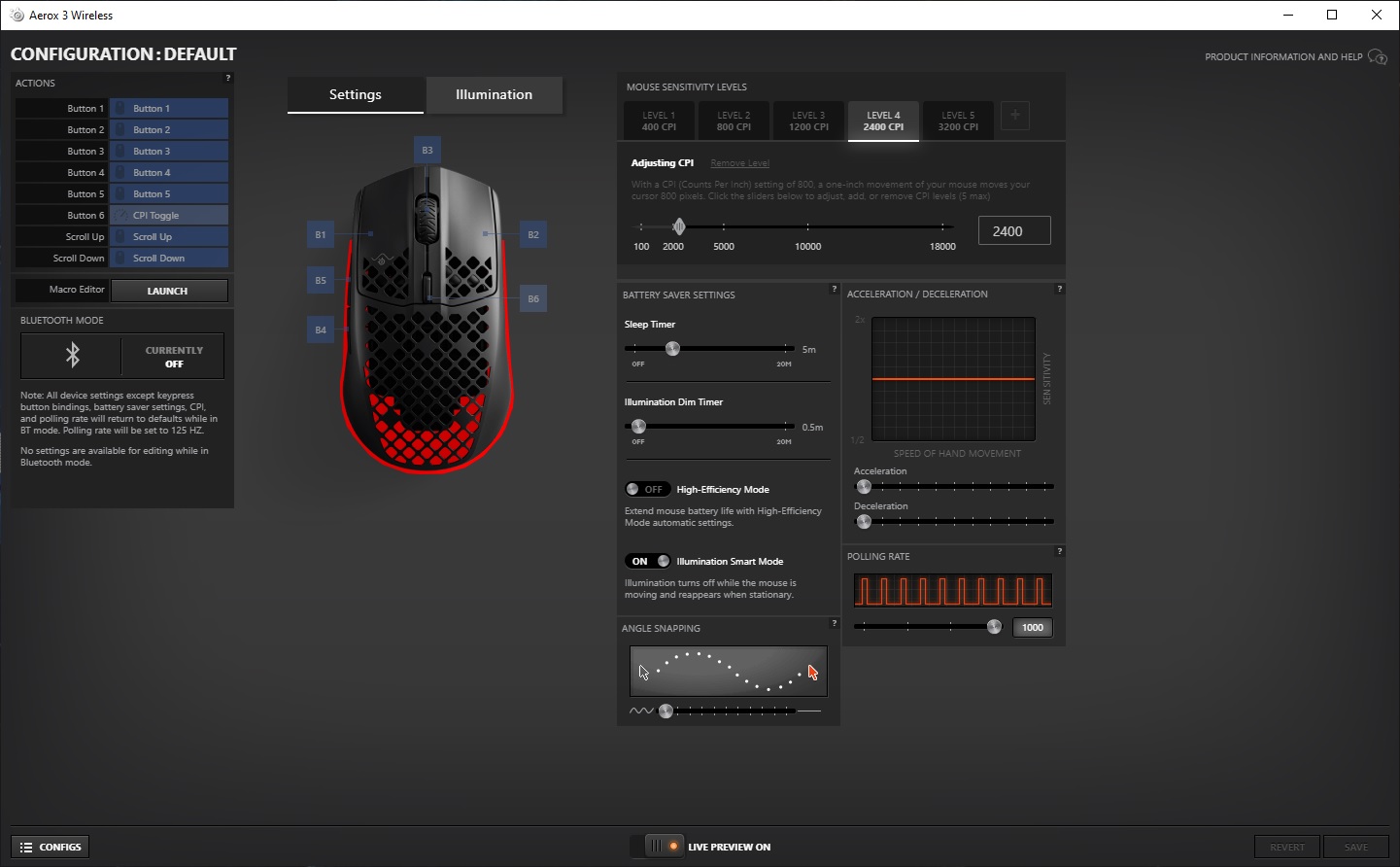Click the Remove Level link

point(739,163)
